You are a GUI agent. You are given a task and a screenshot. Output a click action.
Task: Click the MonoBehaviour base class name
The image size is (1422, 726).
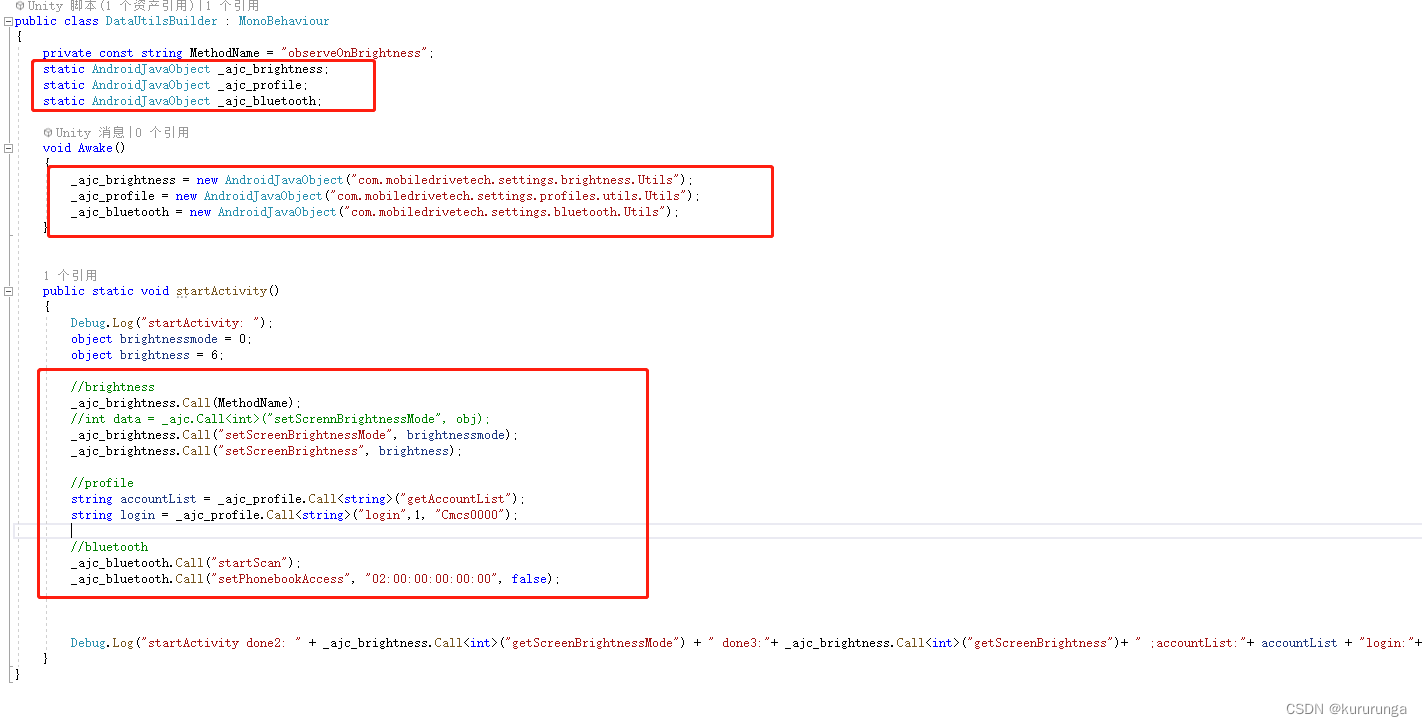tap(284, 21)
